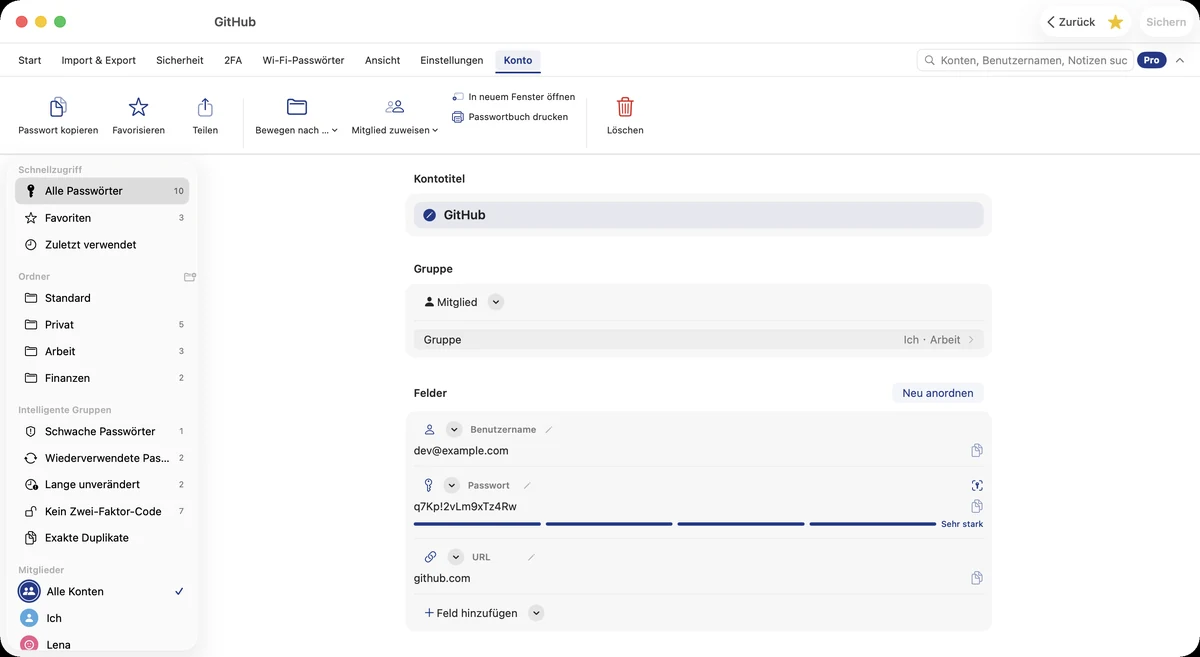Click the password strength bar
The width and height of the screenshot is (1200, 657).
675,524
